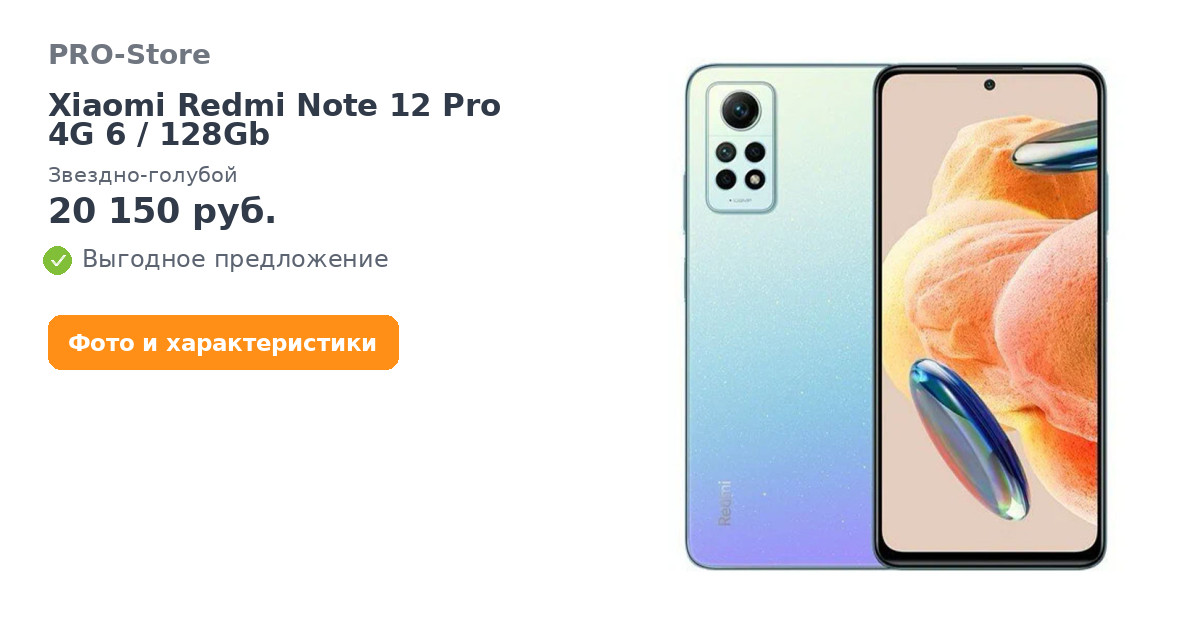This screenshot has height=630, width=1200.
Task: Click the blue glass oval on wallpaper
Action: (968, 438)
